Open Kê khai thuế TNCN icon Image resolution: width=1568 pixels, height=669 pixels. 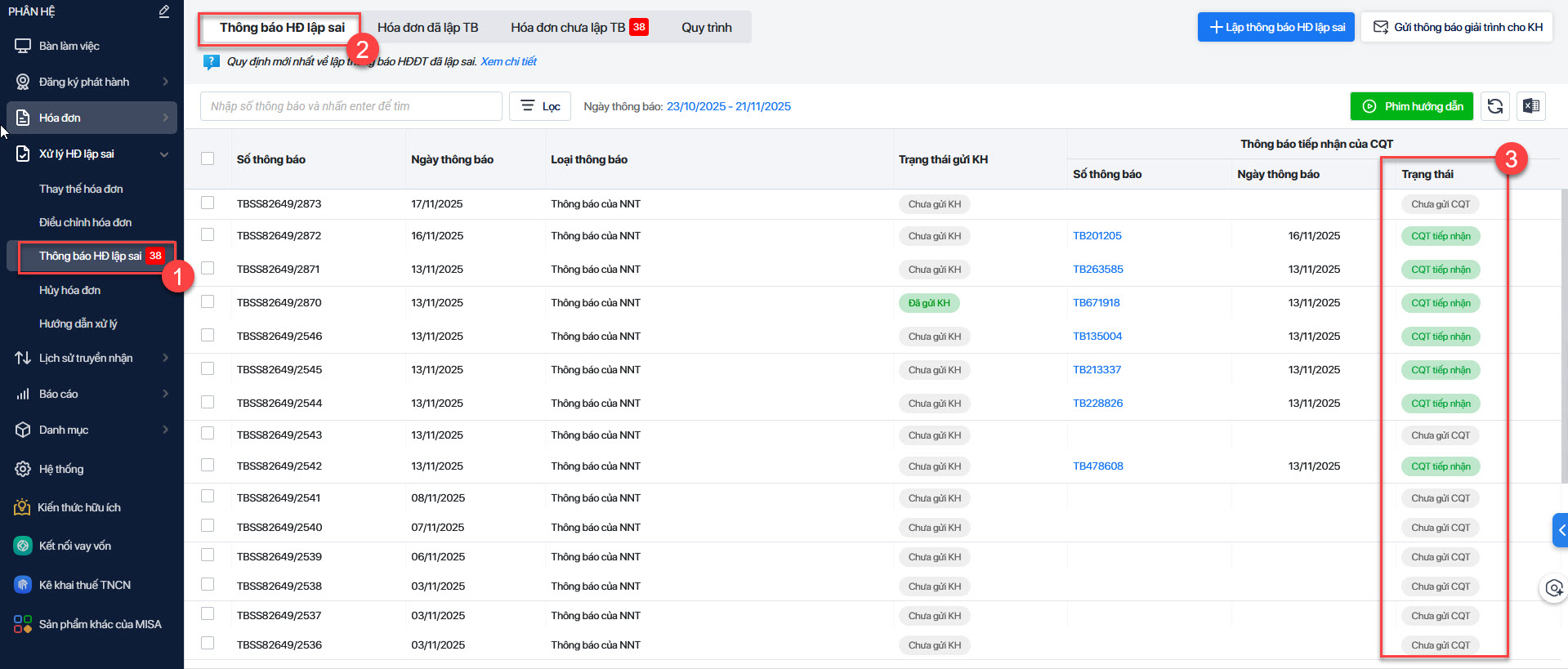pos(23,585)
